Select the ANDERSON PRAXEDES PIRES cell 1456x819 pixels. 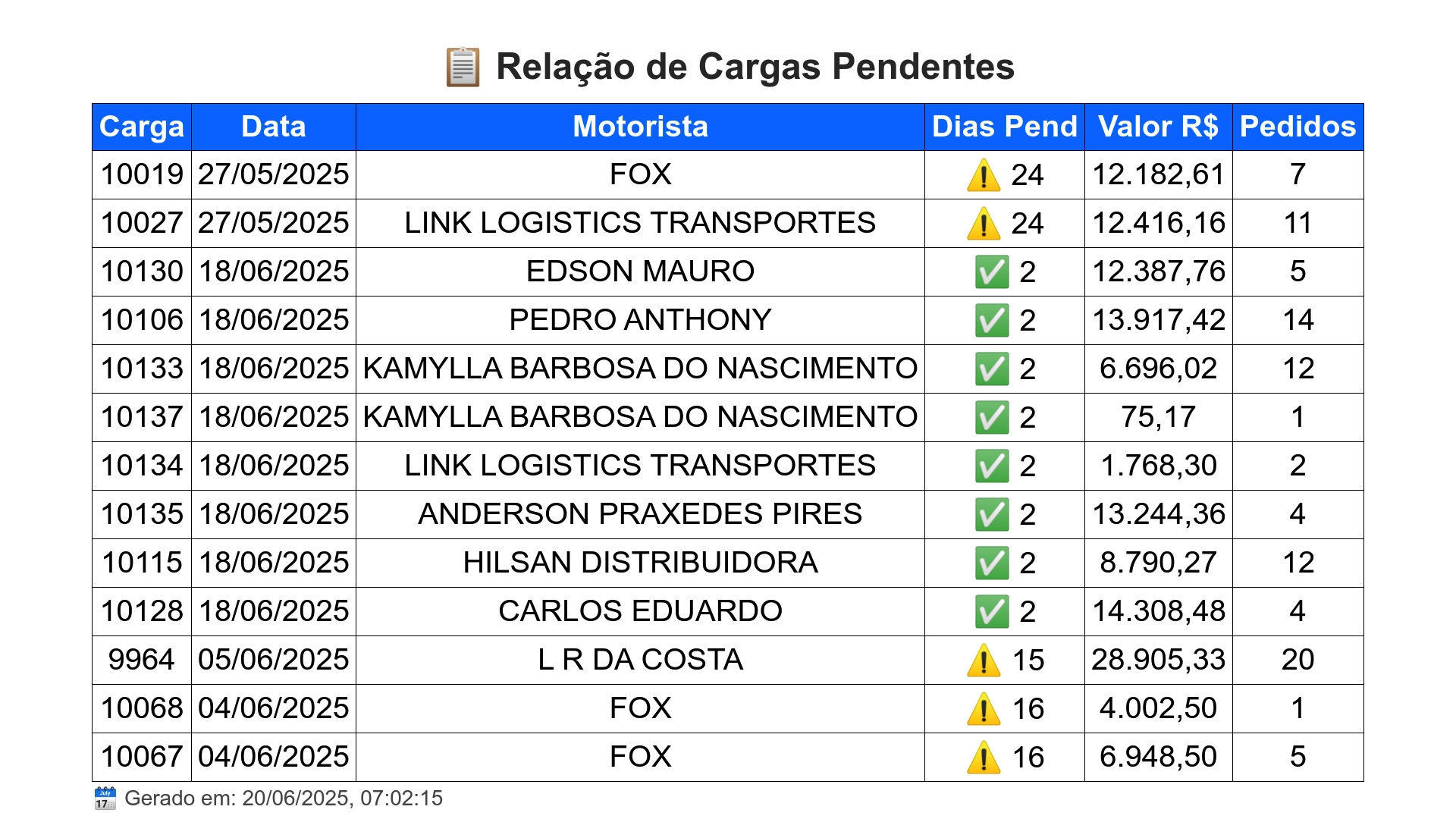coord(640,514)
